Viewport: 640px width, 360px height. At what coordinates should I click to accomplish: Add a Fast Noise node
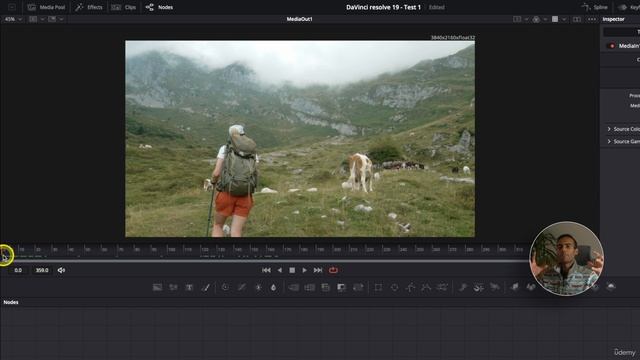pyautogui.click(x=173, y=287)
